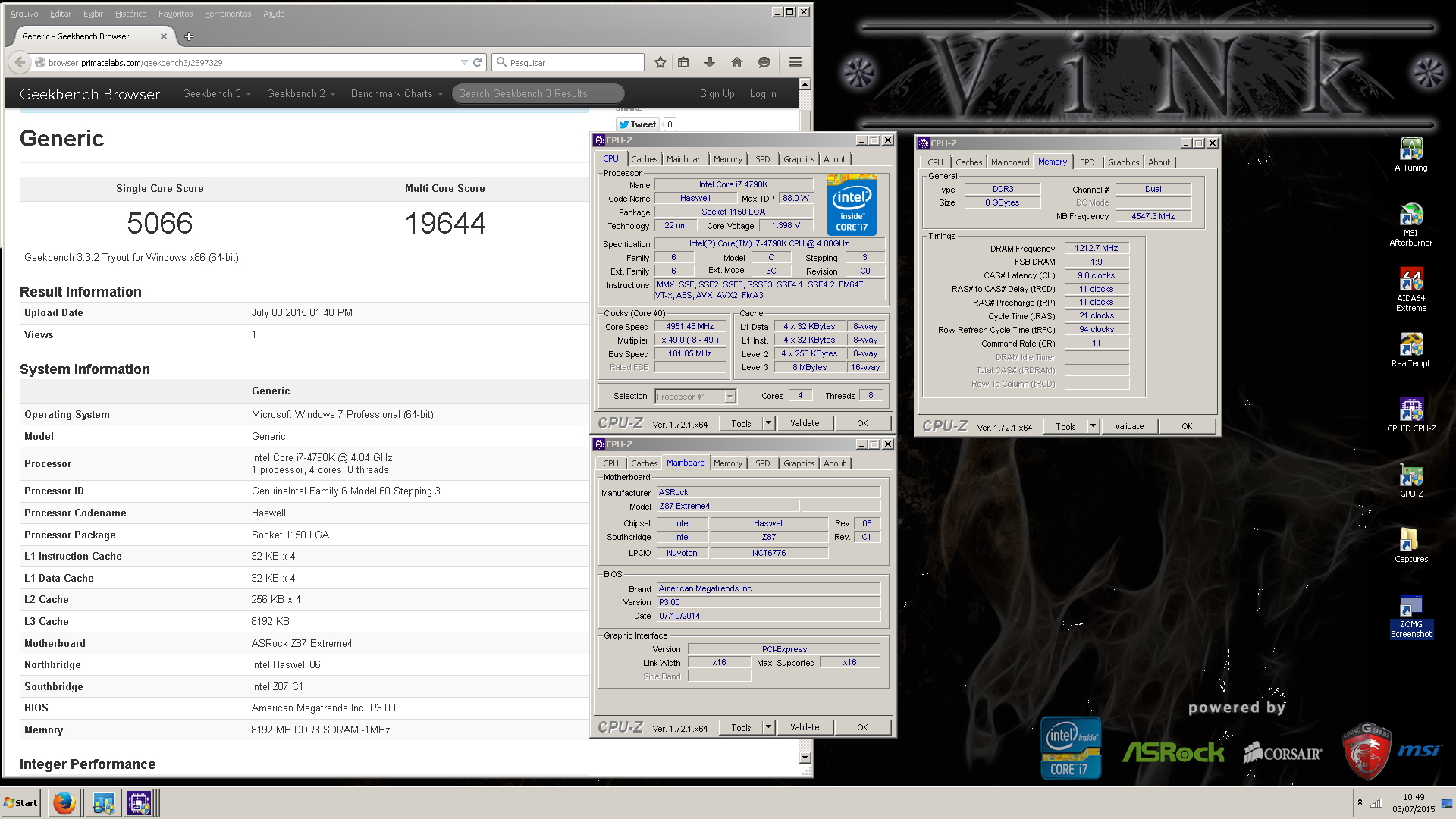The image size is (1456, 819).
Task: Open CPUID CPU-Z desktop icon
Action: 1411,416
